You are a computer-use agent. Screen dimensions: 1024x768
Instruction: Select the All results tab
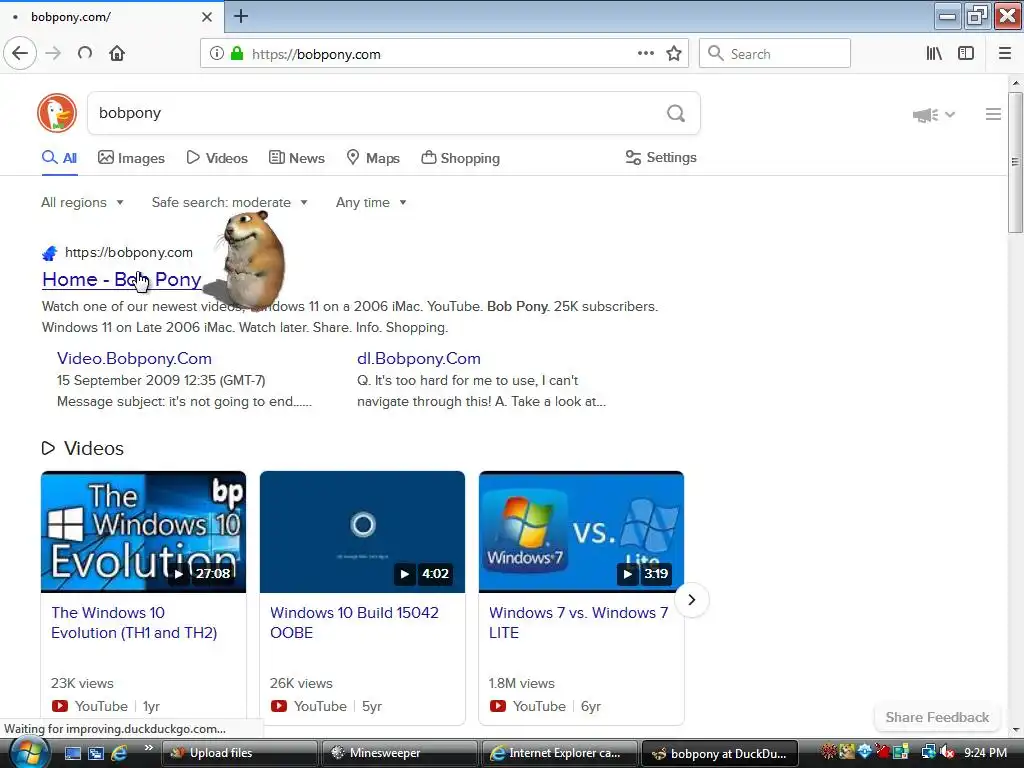59,158
